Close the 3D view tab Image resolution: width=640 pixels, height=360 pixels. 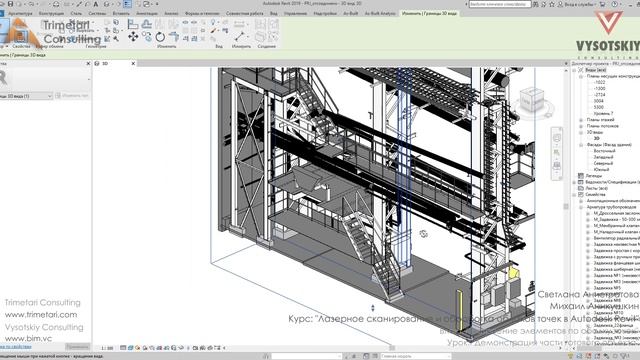(x=133, y=64)
